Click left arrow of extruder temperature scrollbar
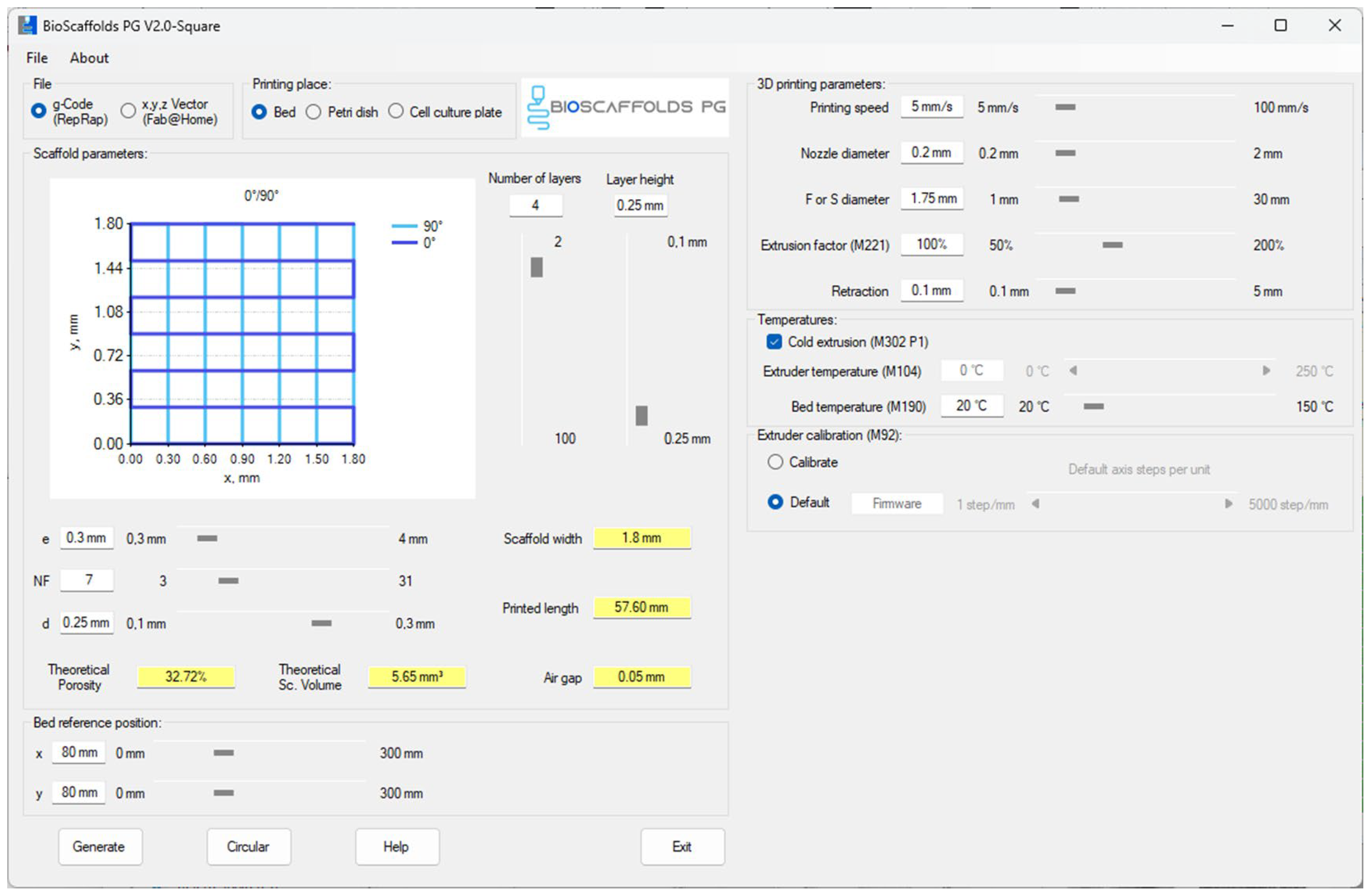 pyautogui.click(x=1073, y=371)
